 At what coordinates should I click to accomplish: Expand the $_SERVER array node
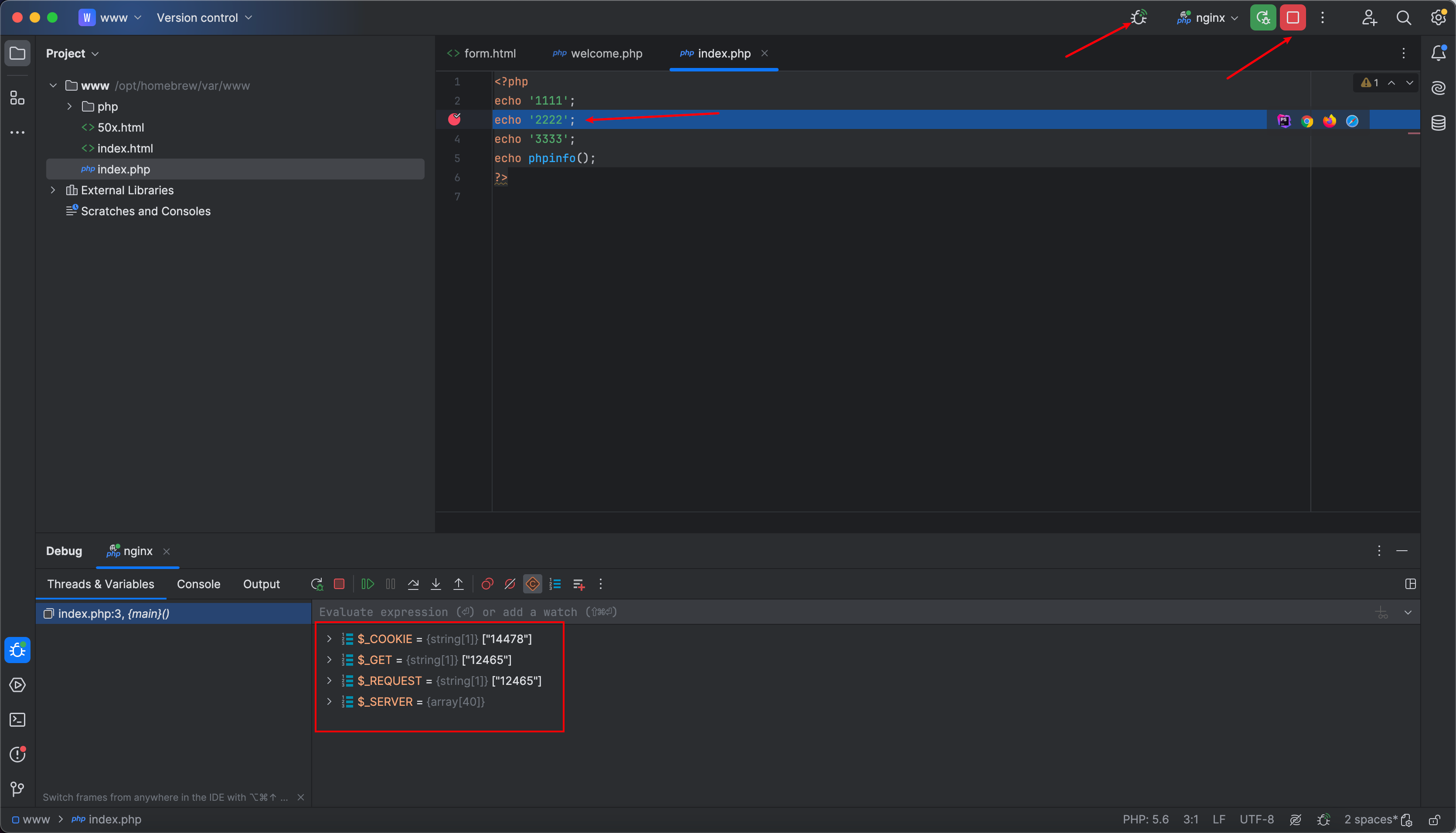(x=329, y=701)
